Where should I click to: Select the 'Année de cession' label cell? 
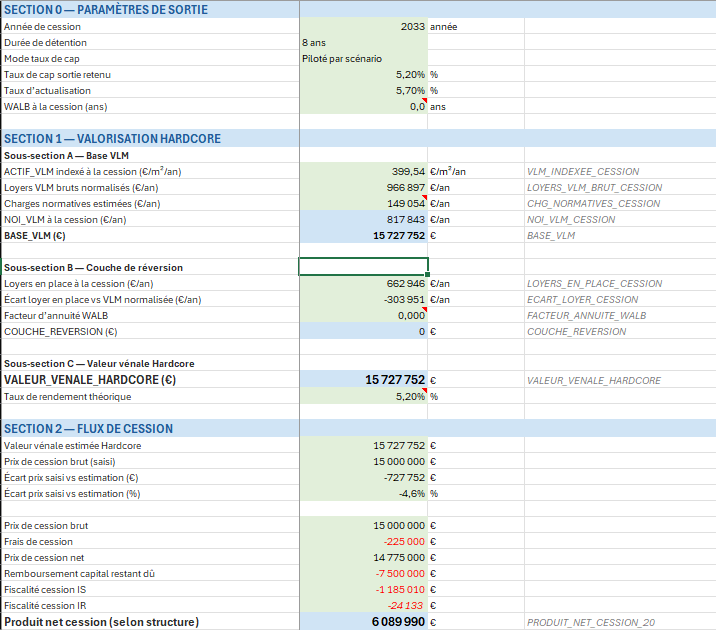tap(150, 26)
